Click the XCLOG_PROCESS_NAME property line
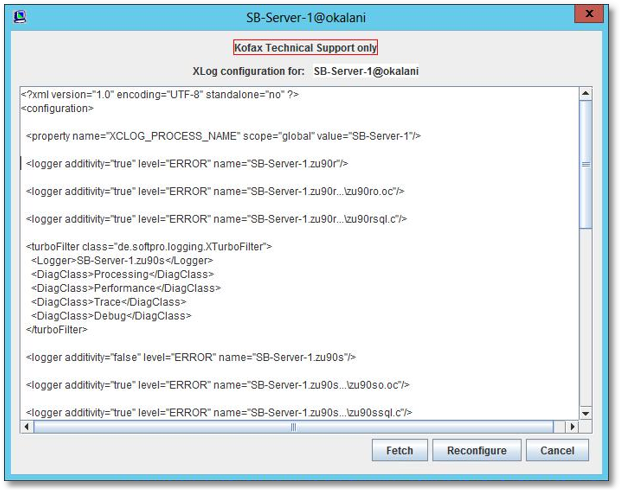Viewport: 621px width, 493px height. [200, 135]
